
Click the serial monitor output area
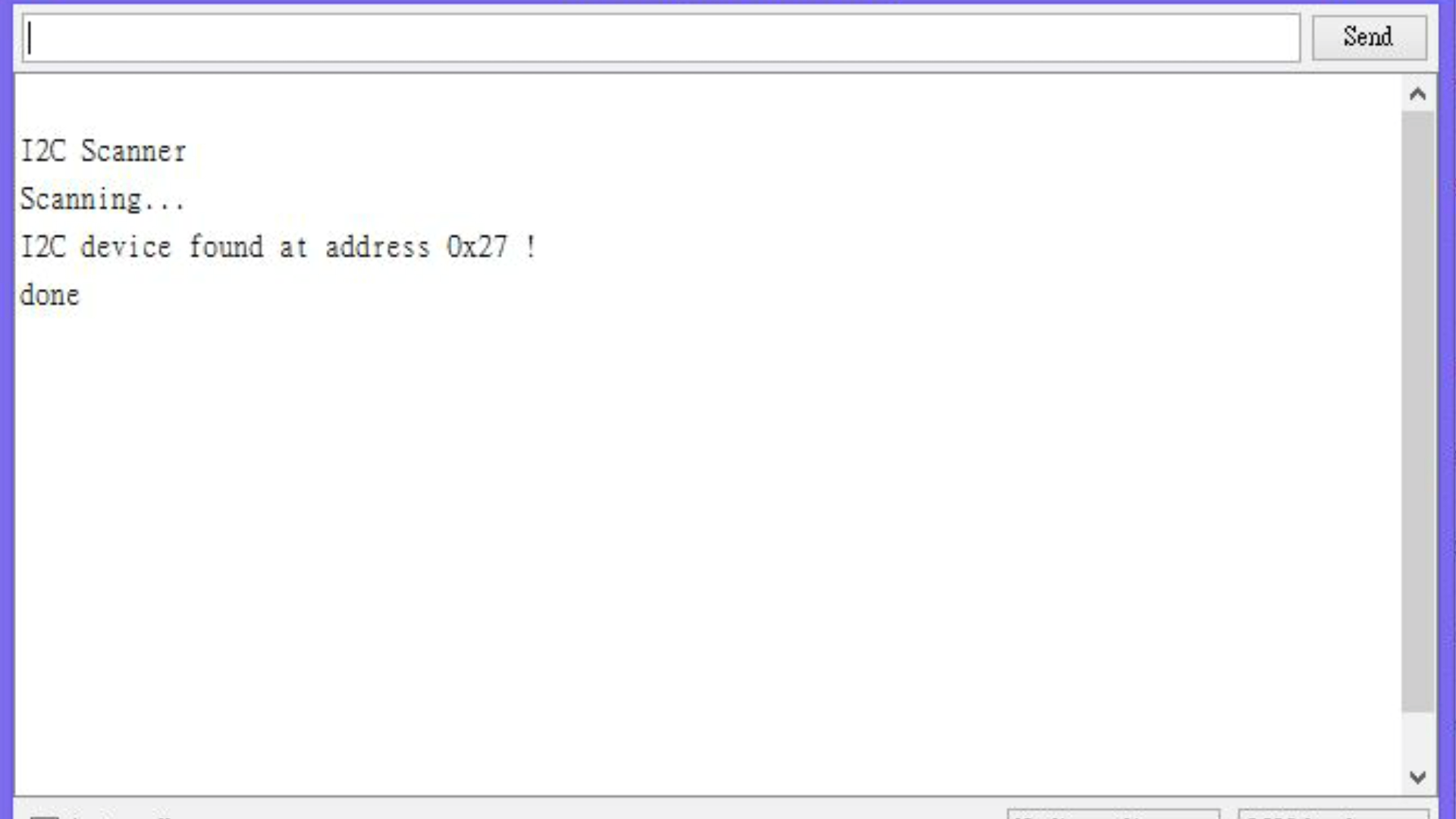pyautogui.click(x=712, y=440)
